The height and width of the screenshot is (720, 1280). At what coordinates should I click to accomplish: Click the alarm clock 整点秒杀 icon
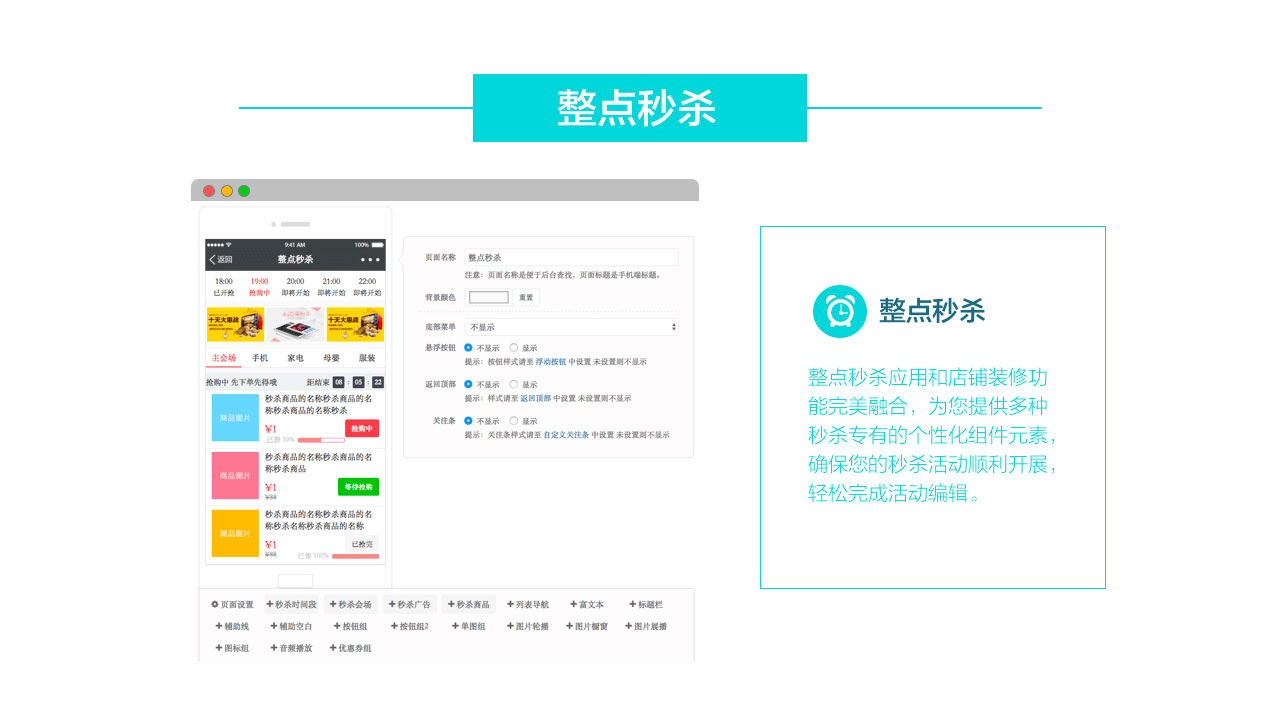click(840, 311)
